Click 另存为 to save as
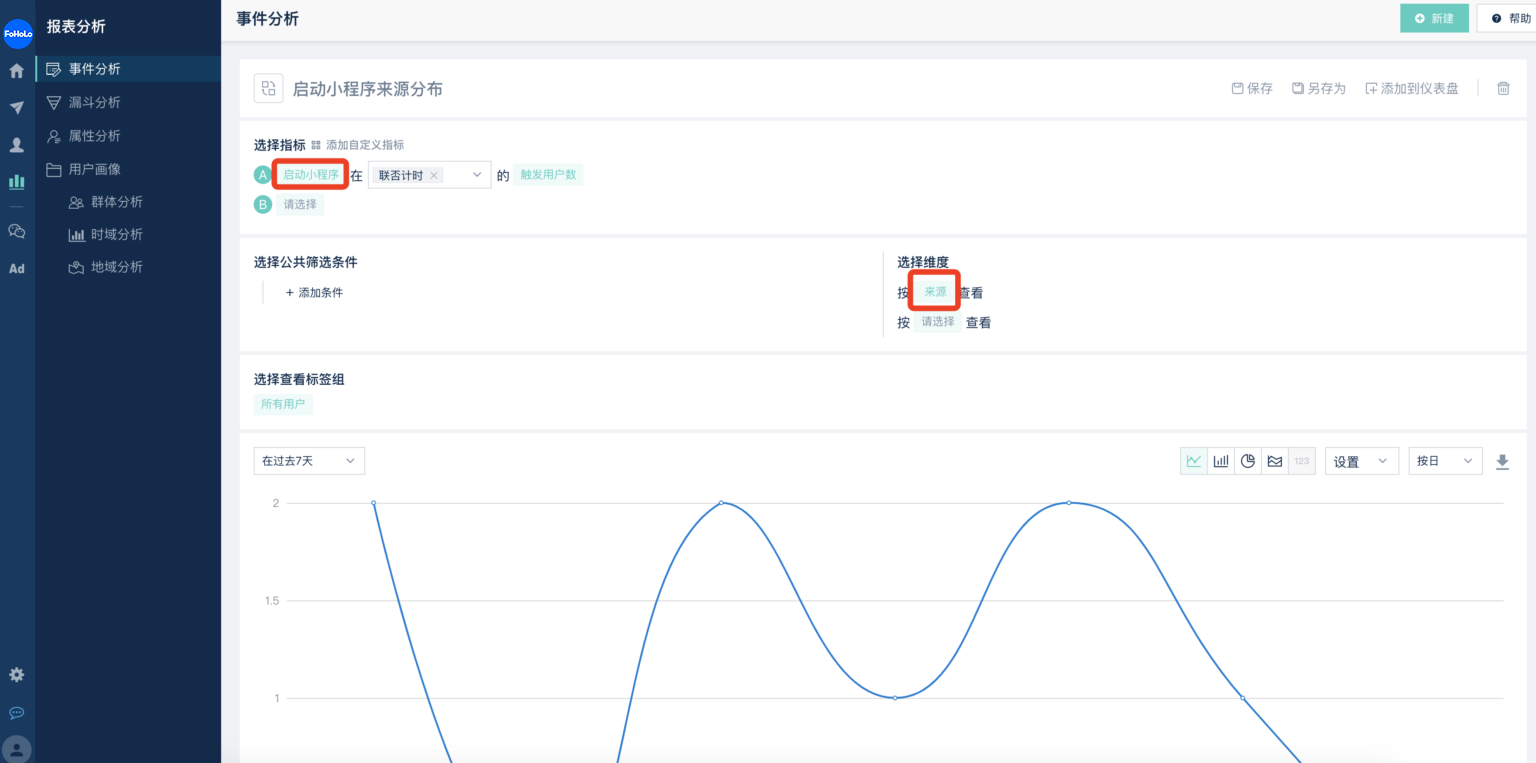Screen dimensions: 1536x763 coord(1319,88)
